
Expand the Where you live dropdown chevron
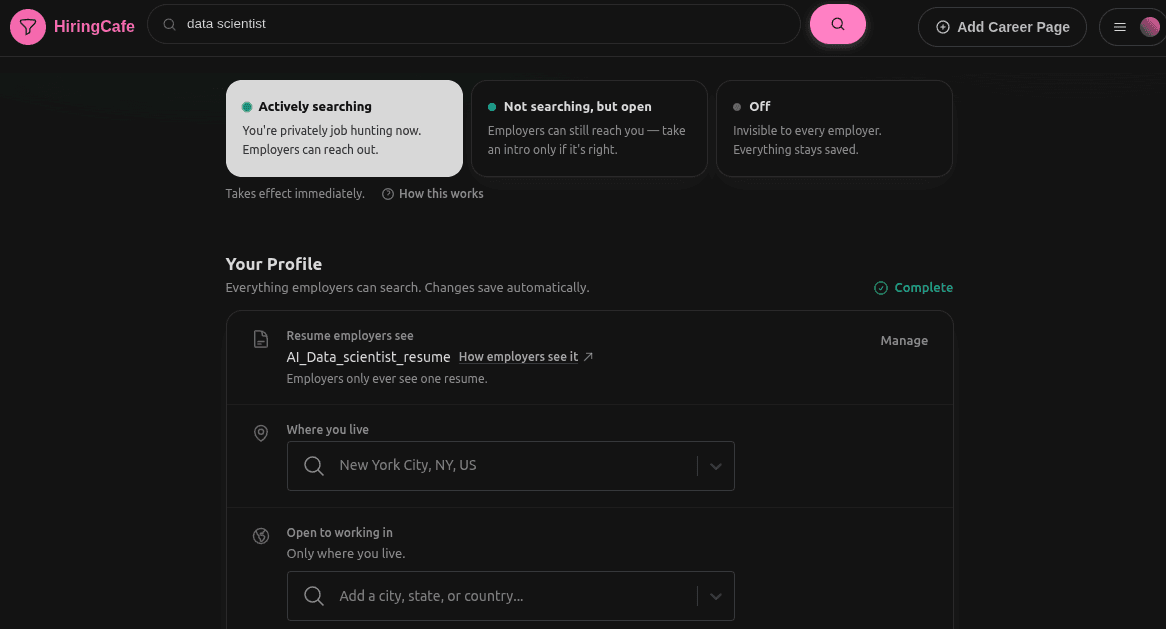coord(715,466)
